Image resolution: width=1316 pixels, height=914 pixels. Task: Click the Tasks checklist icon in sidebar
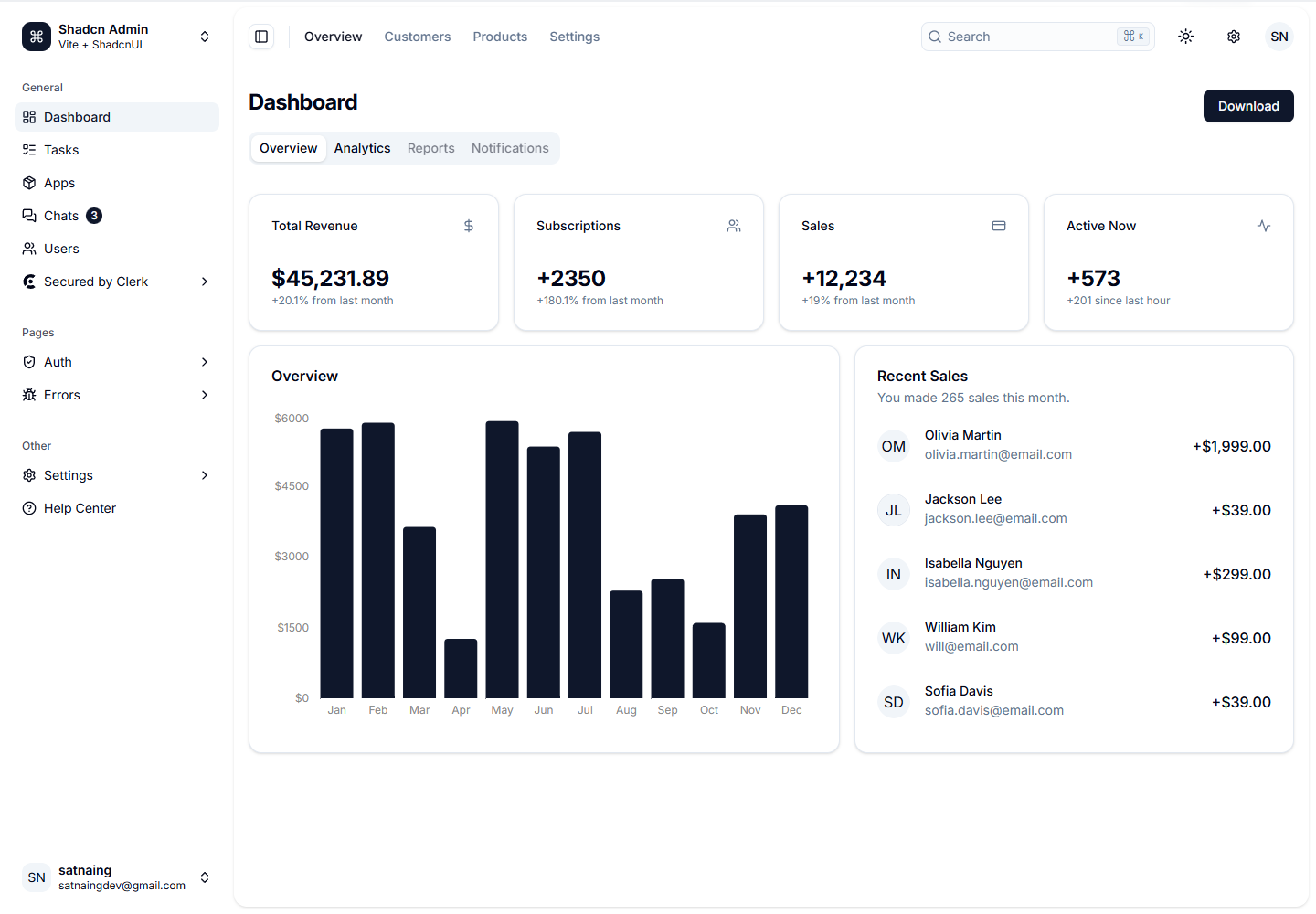pyautogui.click(x=29, y=150)
